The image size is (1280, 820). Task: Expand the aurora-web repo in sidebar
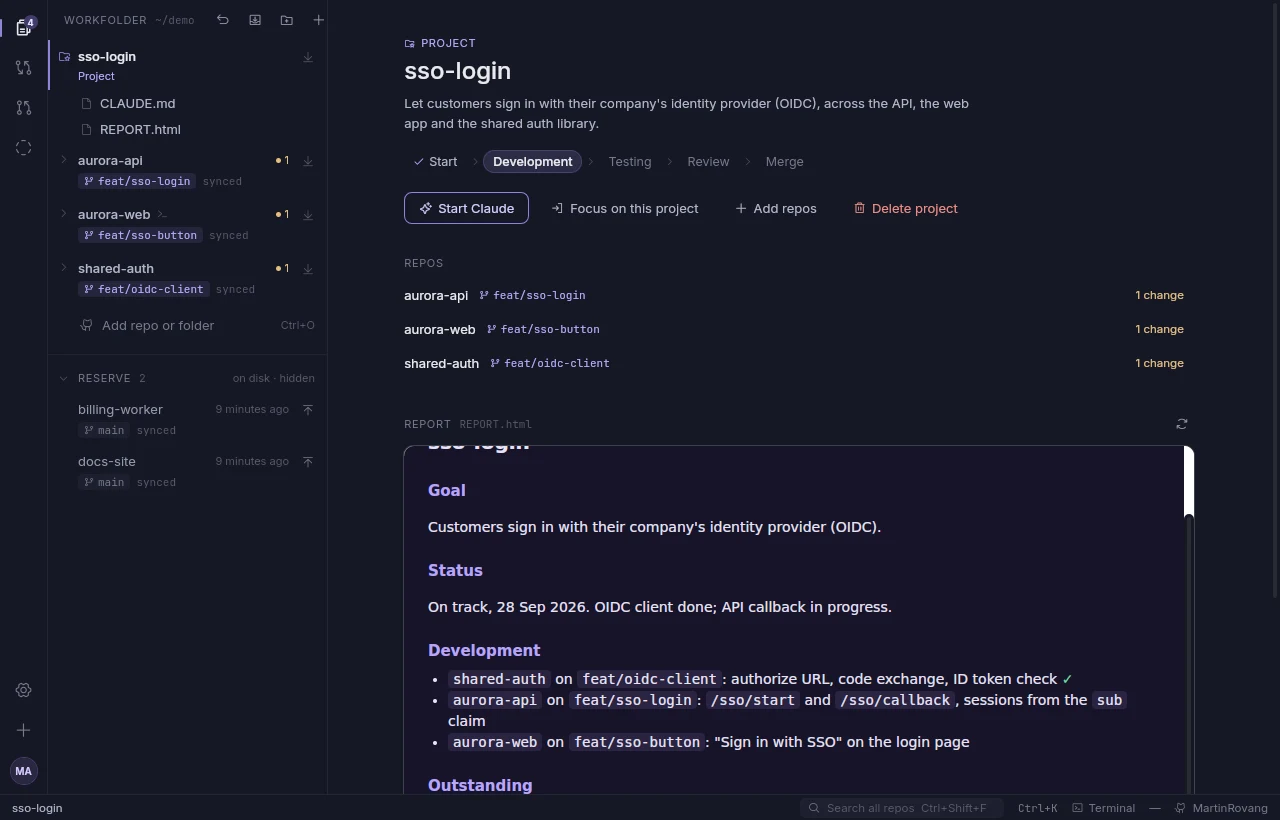point(64,214)
